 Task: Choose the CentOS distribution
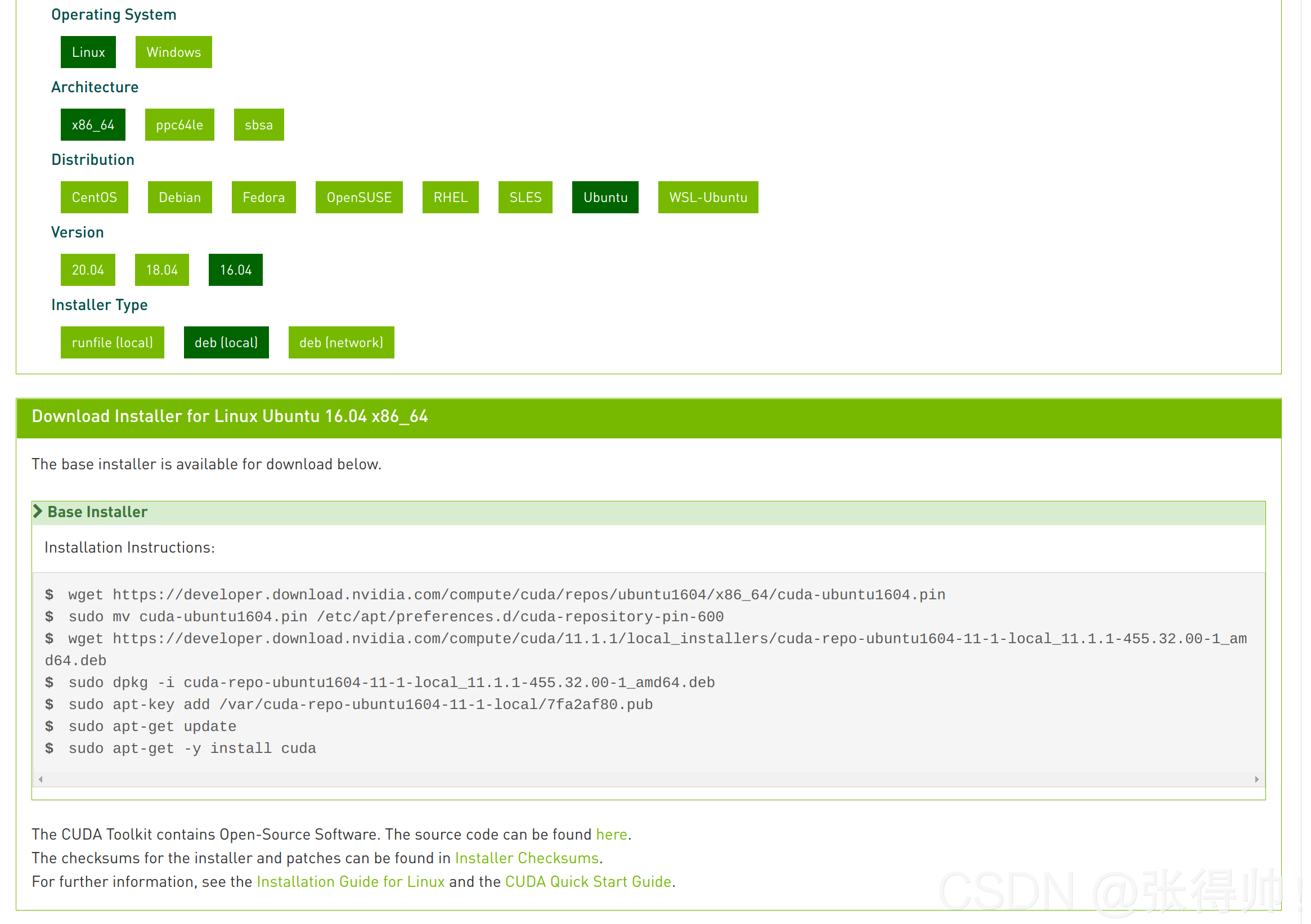pos(94,197)
